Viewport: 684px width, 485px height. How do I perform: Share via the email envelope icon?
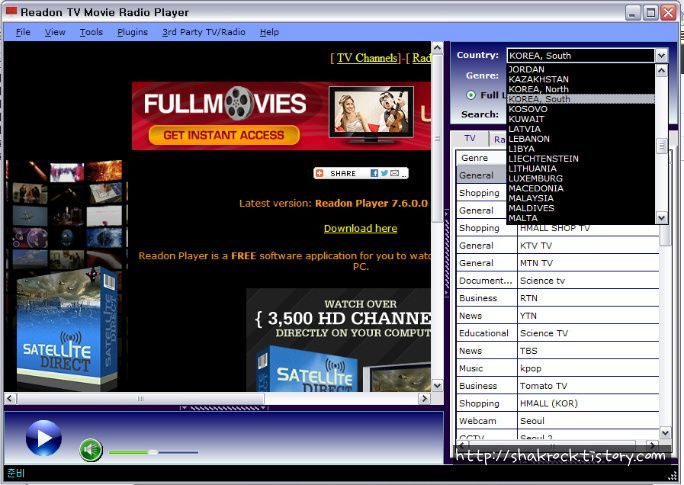395,173
